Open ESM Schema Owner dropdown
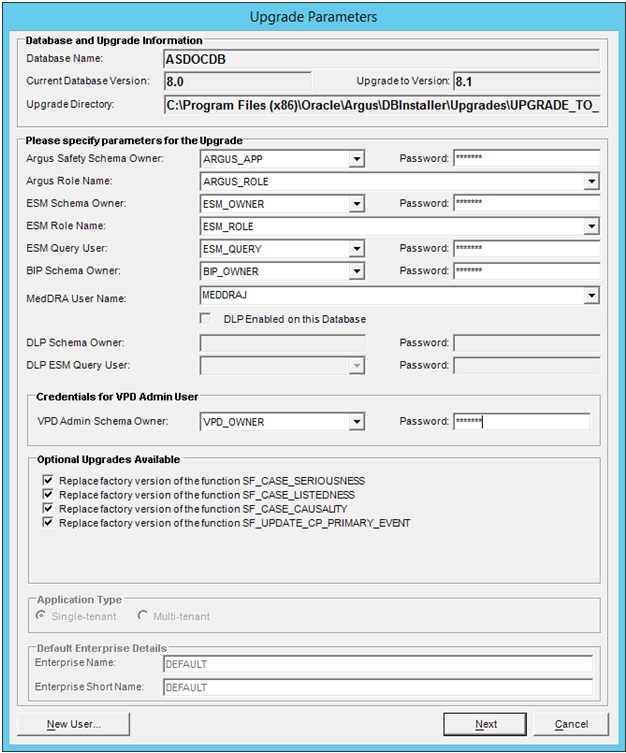The height and width of the screenshot is (753, 626). tap(356, 204)
